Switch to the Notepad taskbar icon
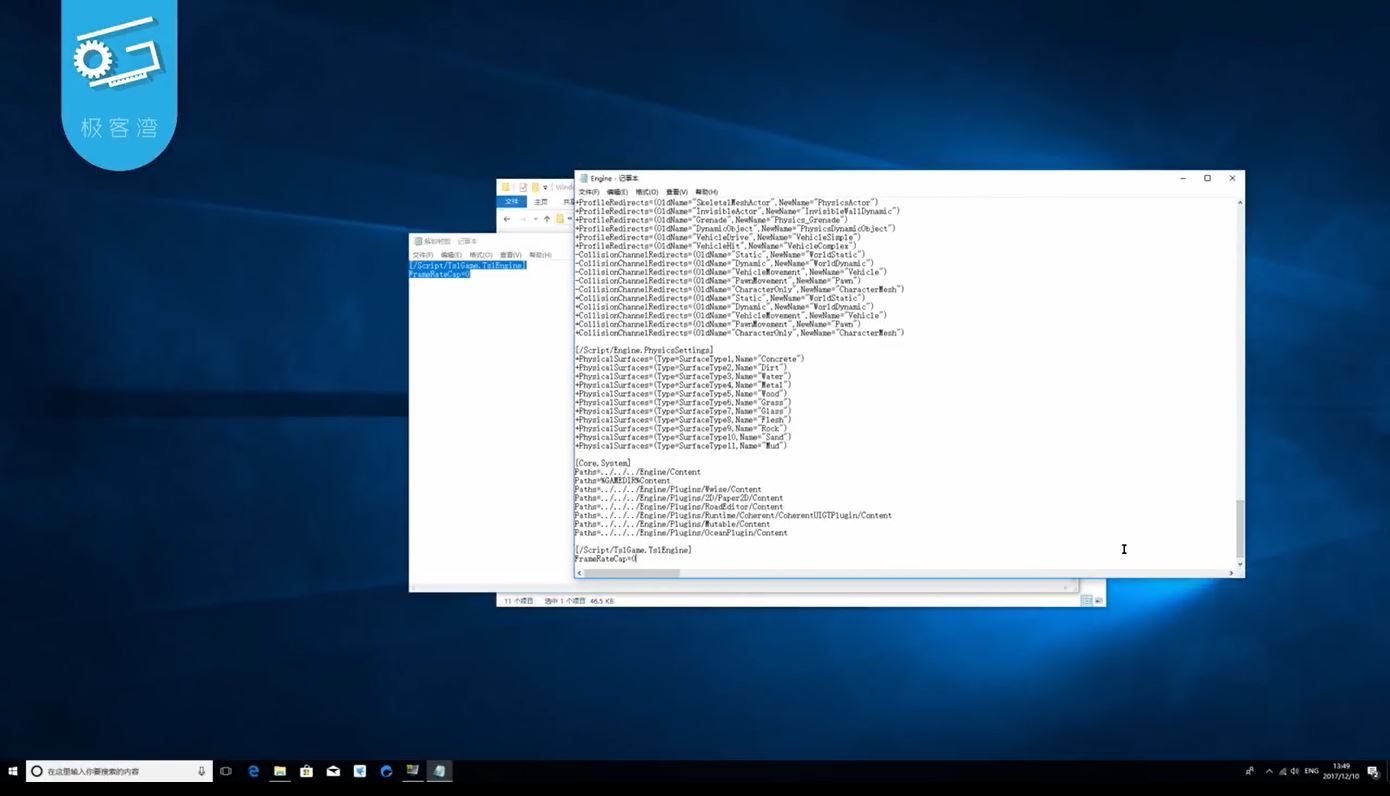Viewport: 1390px width, 796px height. (x=439, y=771)
